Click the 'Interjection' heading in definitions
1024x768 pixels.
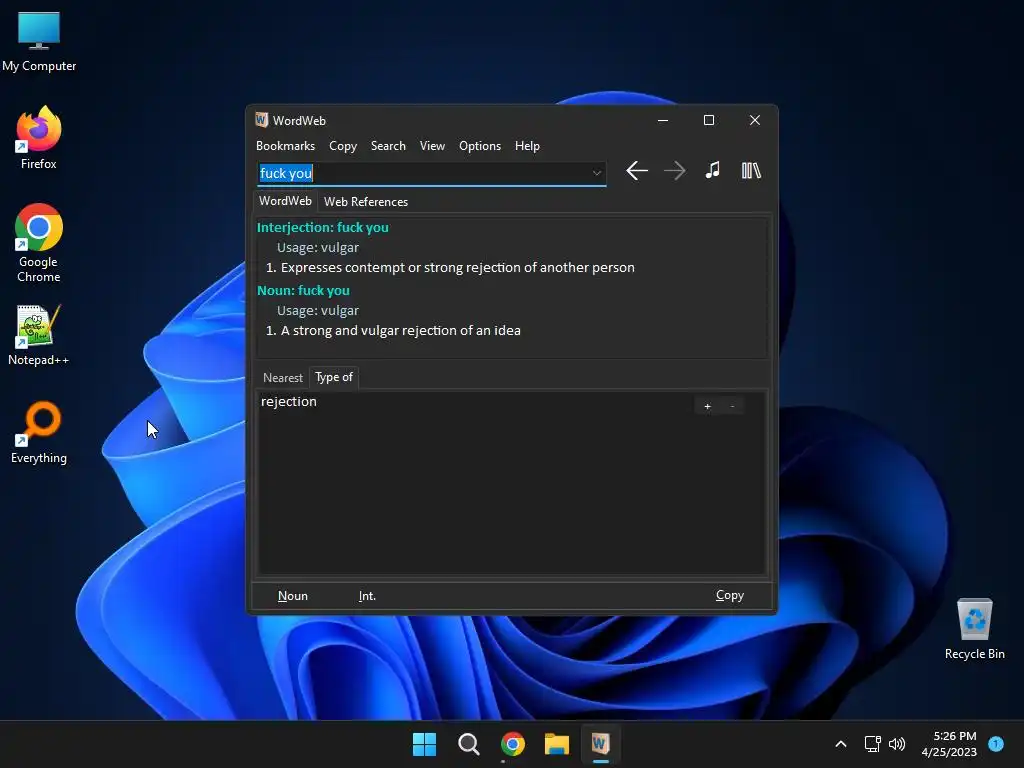(x=323, y=227)
